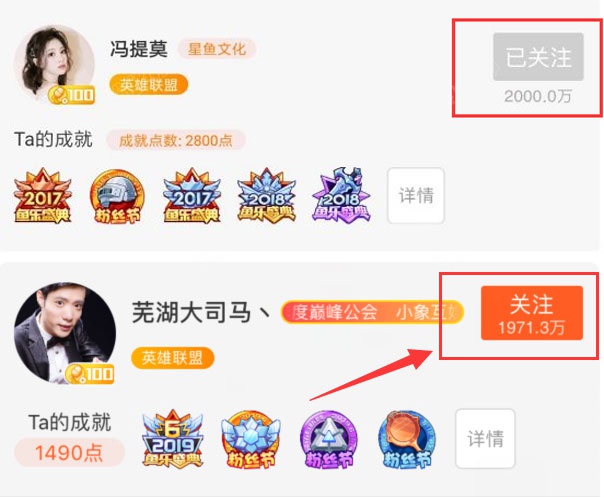Click 冯提莫's 英雄联盟 category tag
The width and height of the screenshot is (604, 497).
coord(149,85)
